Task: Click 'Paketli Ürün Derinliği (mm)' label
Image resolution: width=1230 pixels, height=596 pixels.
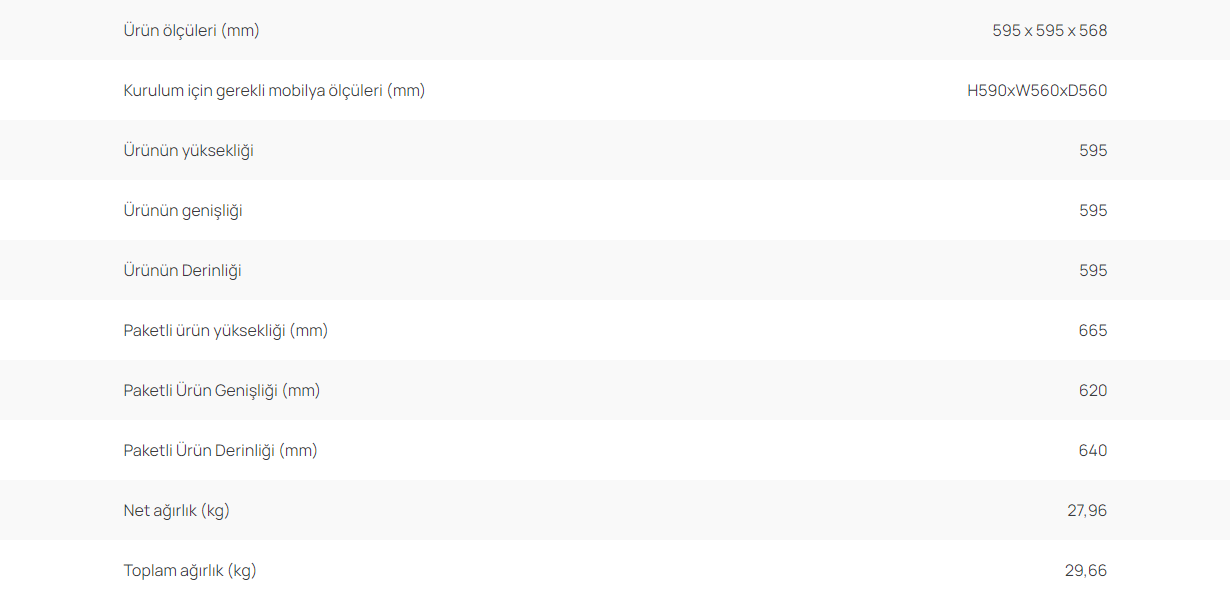Action: click(x=221, y=451)
